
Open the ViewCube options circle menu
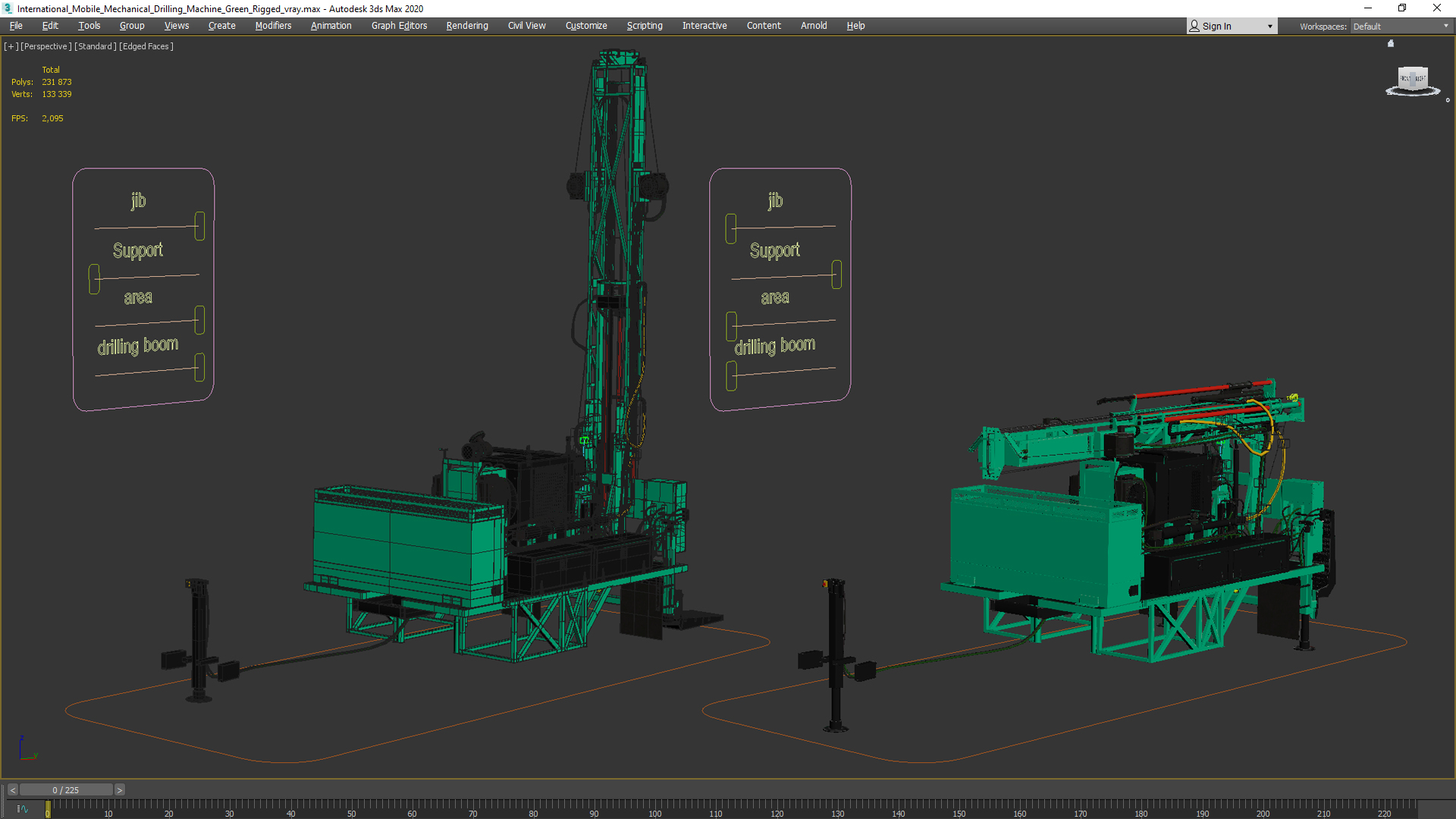pos(1448,100)
